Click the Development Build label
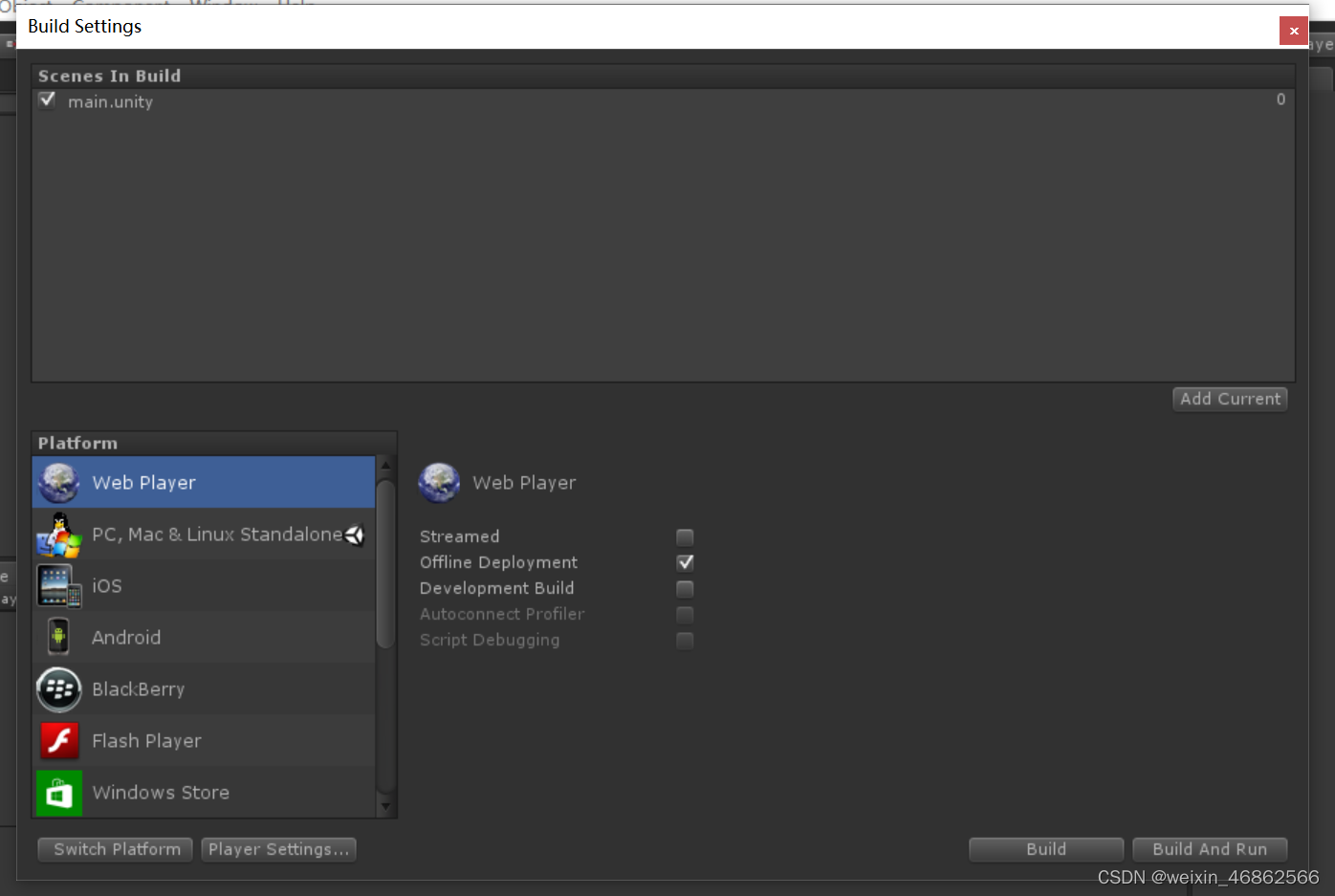The height and width of the screenshot is (896, 1335). [496, 588]
